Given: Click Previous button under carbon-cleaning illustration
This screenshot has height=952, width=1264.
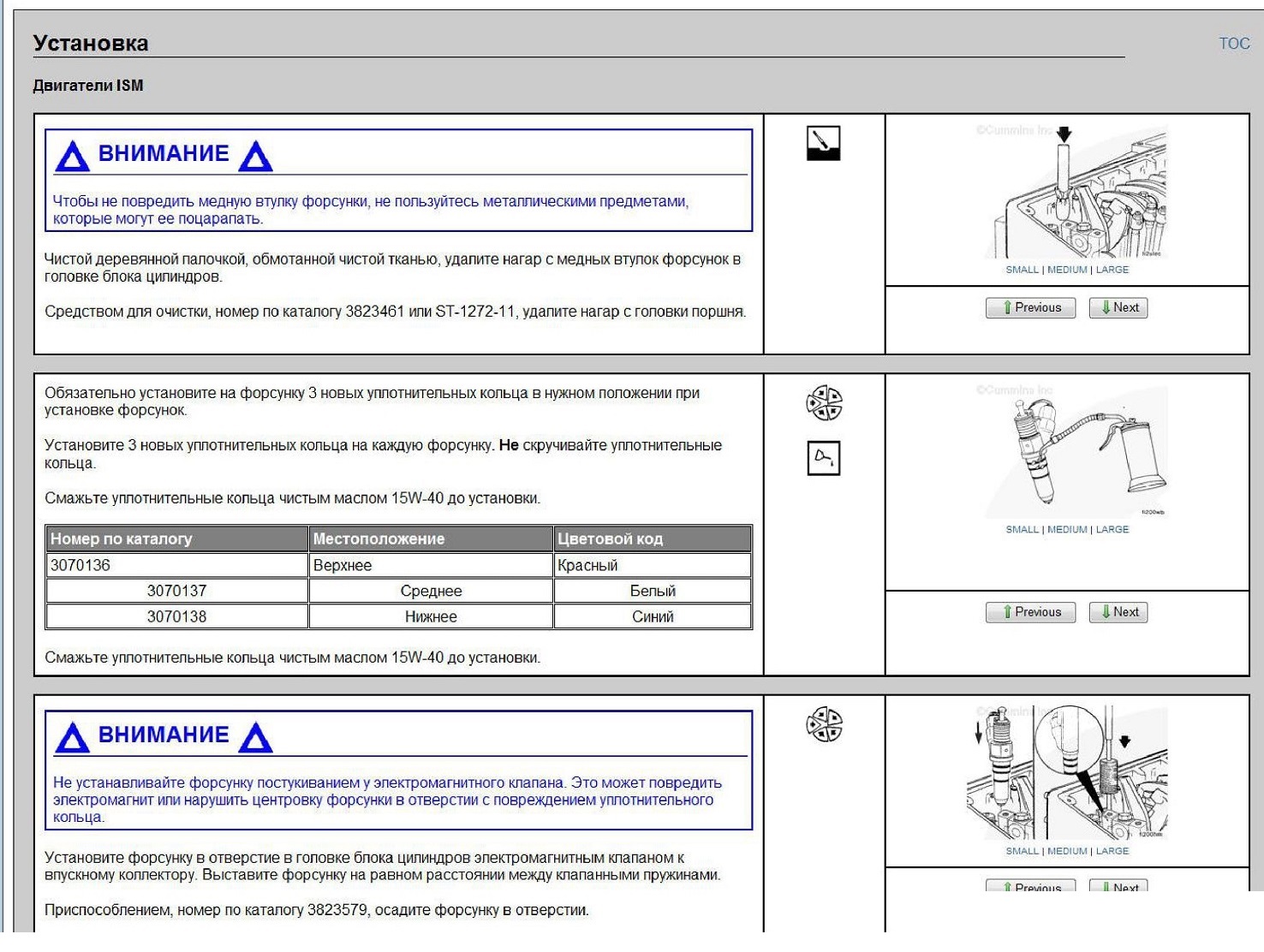Looking at the screenshot, I should click(1030, 307).
